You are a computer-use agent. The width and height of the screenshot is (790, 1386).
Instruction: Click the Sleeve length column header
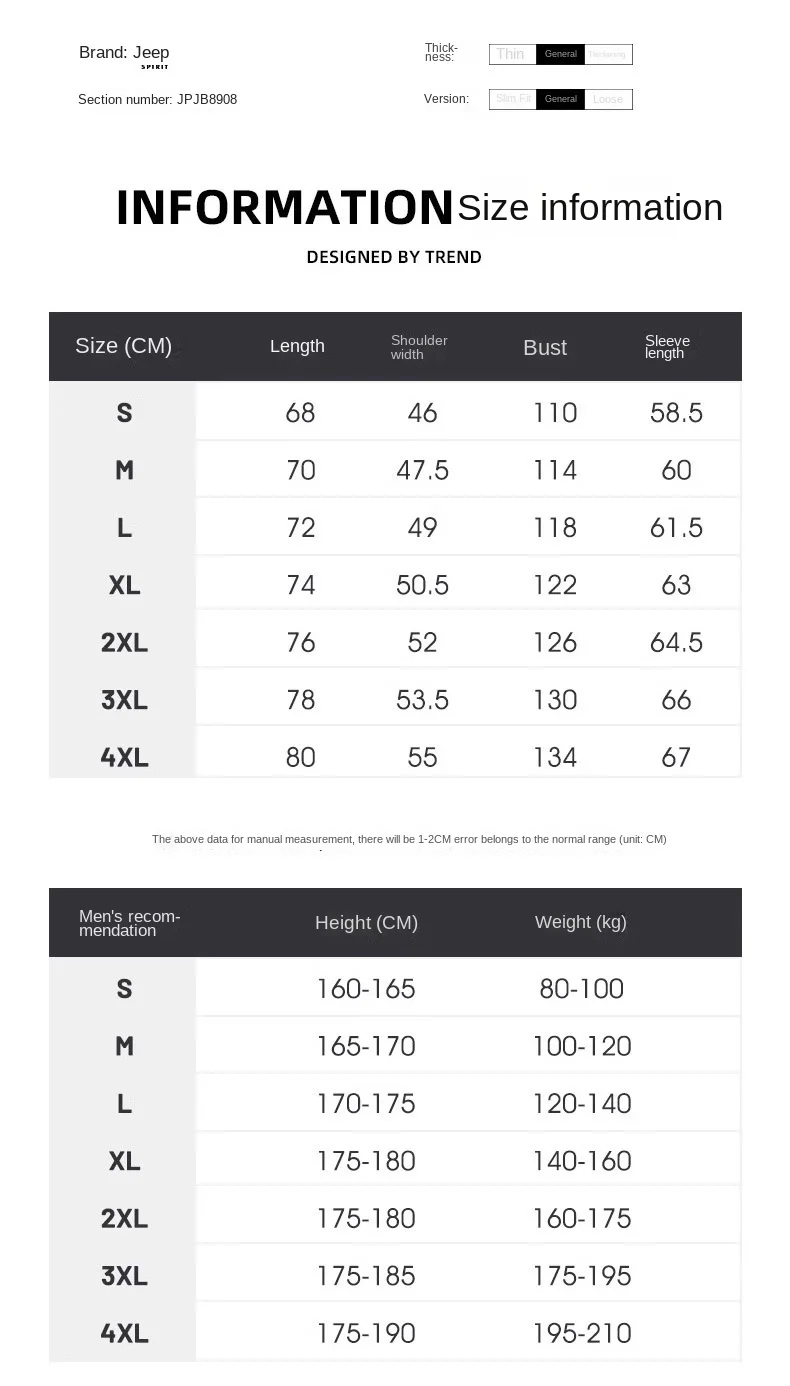pyautogui.click(x=667, y=347)
